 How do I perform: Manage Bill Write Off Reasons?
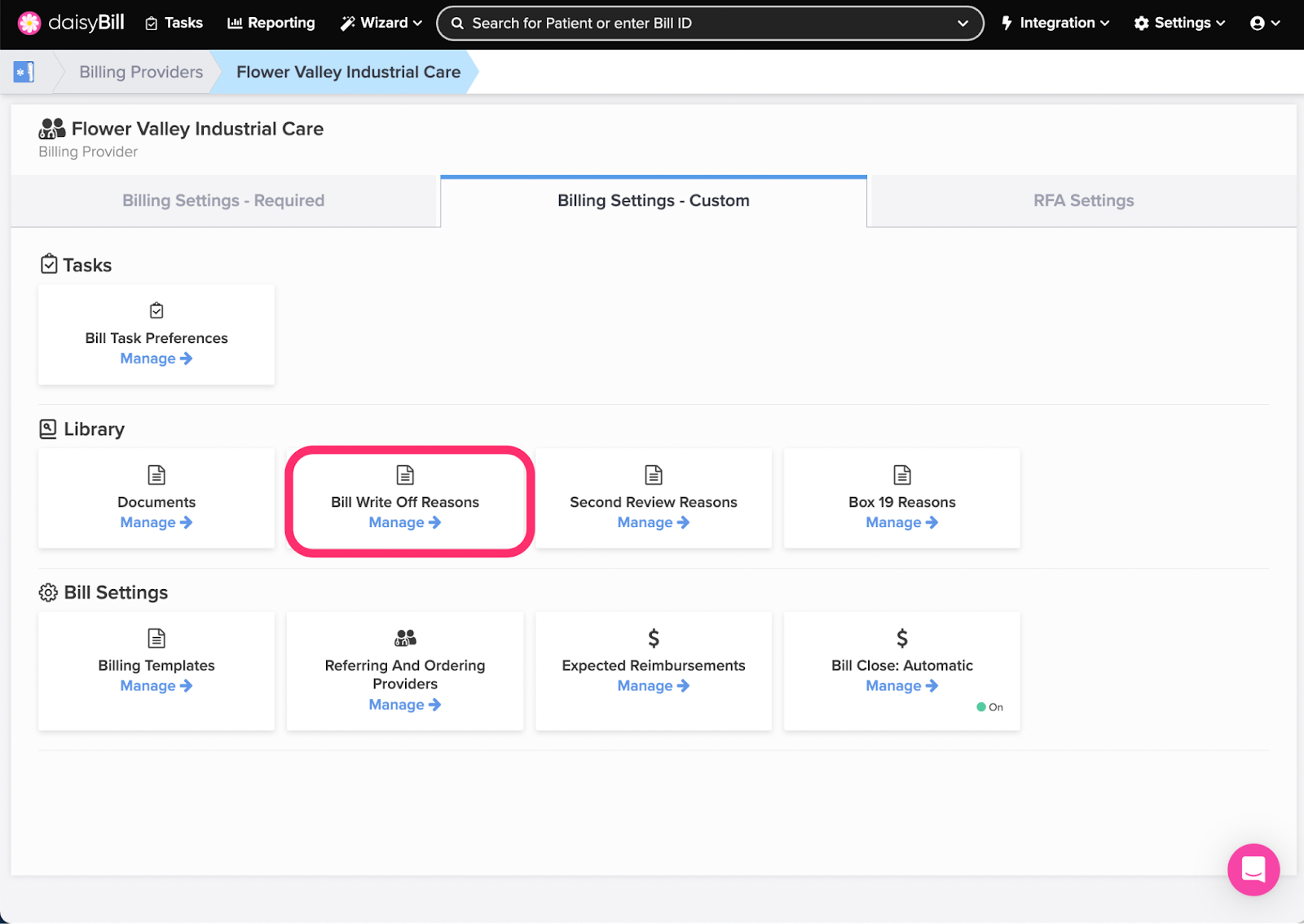pyautogui.click(x=405, y=522)
